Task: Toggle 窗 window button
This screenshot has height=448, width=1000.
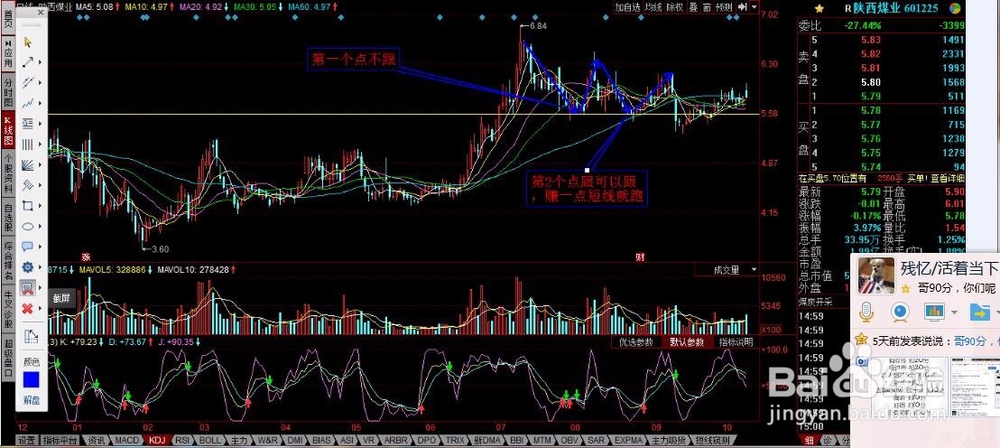Action: [707, 7]
